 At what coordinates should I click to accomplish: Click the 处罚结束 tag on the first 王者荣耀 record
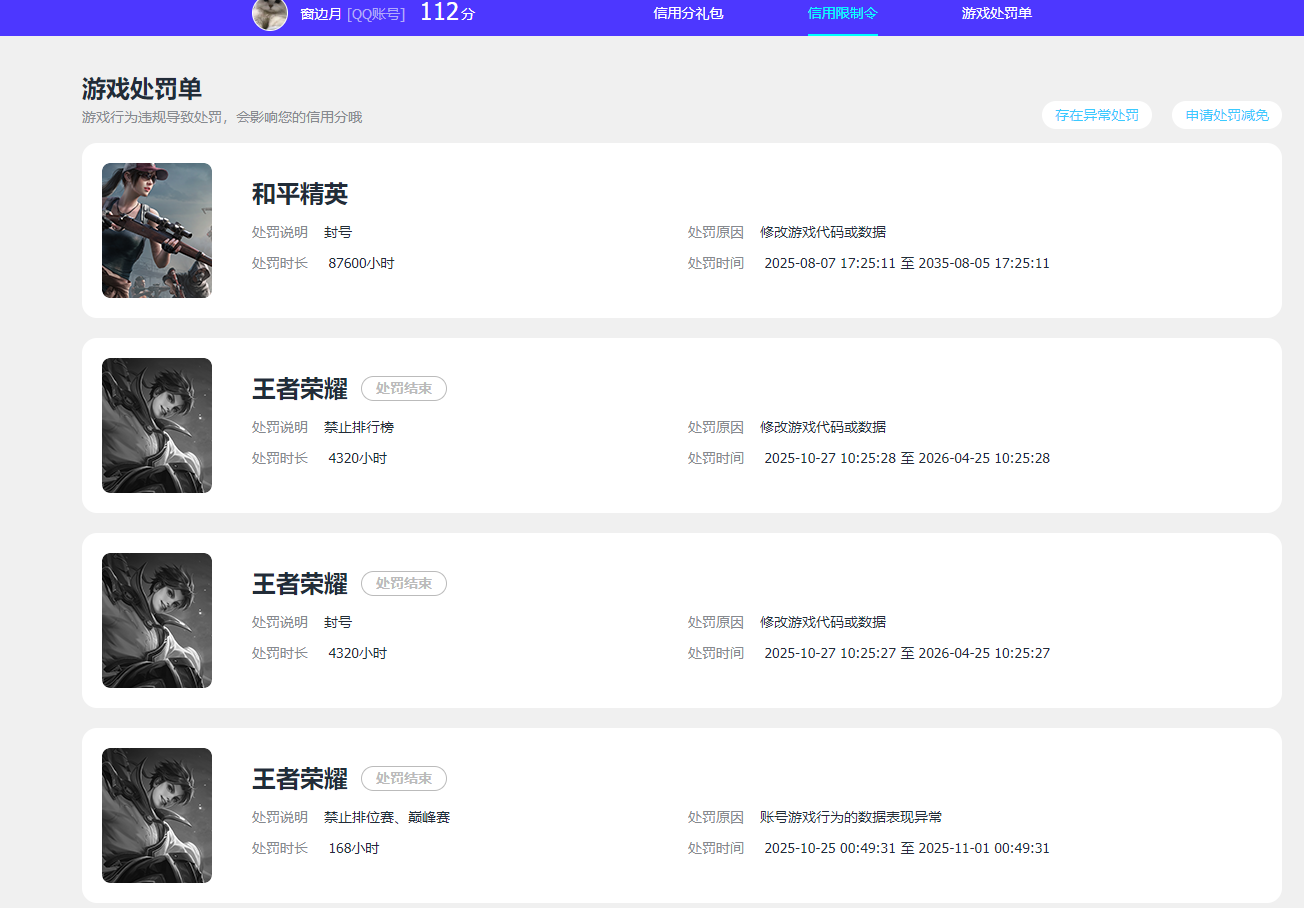[403, 388]
